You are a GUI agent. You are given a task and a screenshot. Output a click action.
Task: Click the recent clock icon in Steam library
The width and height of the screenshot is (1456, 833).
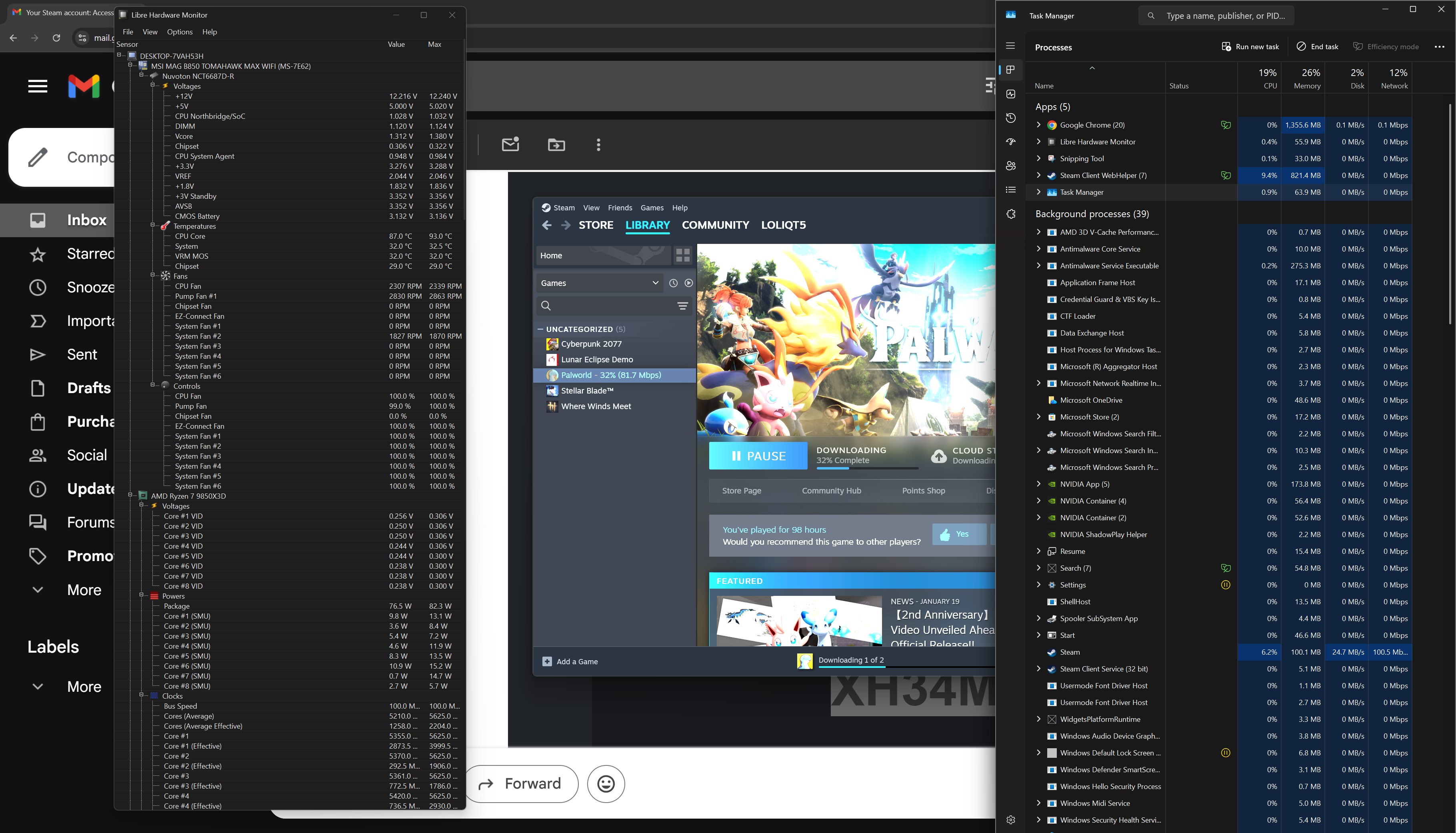click(673, 283)
